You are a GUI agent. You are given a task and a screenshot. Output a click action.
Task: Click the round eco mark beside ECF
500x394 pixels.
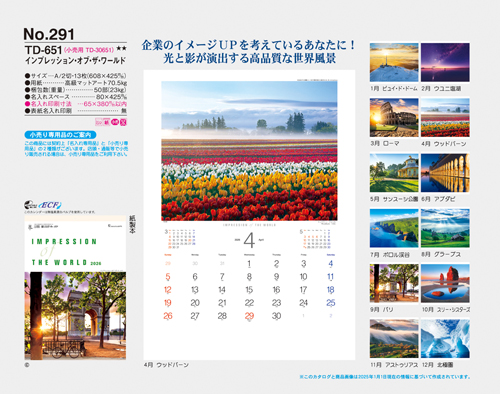pos(30,205)
